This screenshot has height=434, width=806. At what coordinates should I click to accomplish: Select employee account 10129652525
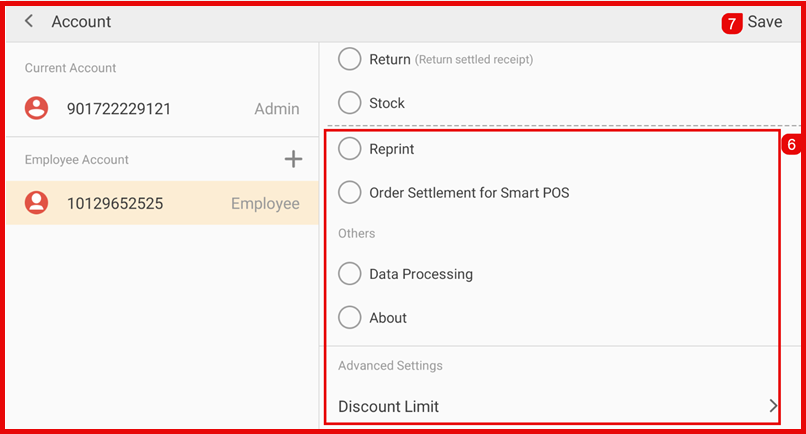(x=115, y=204)
